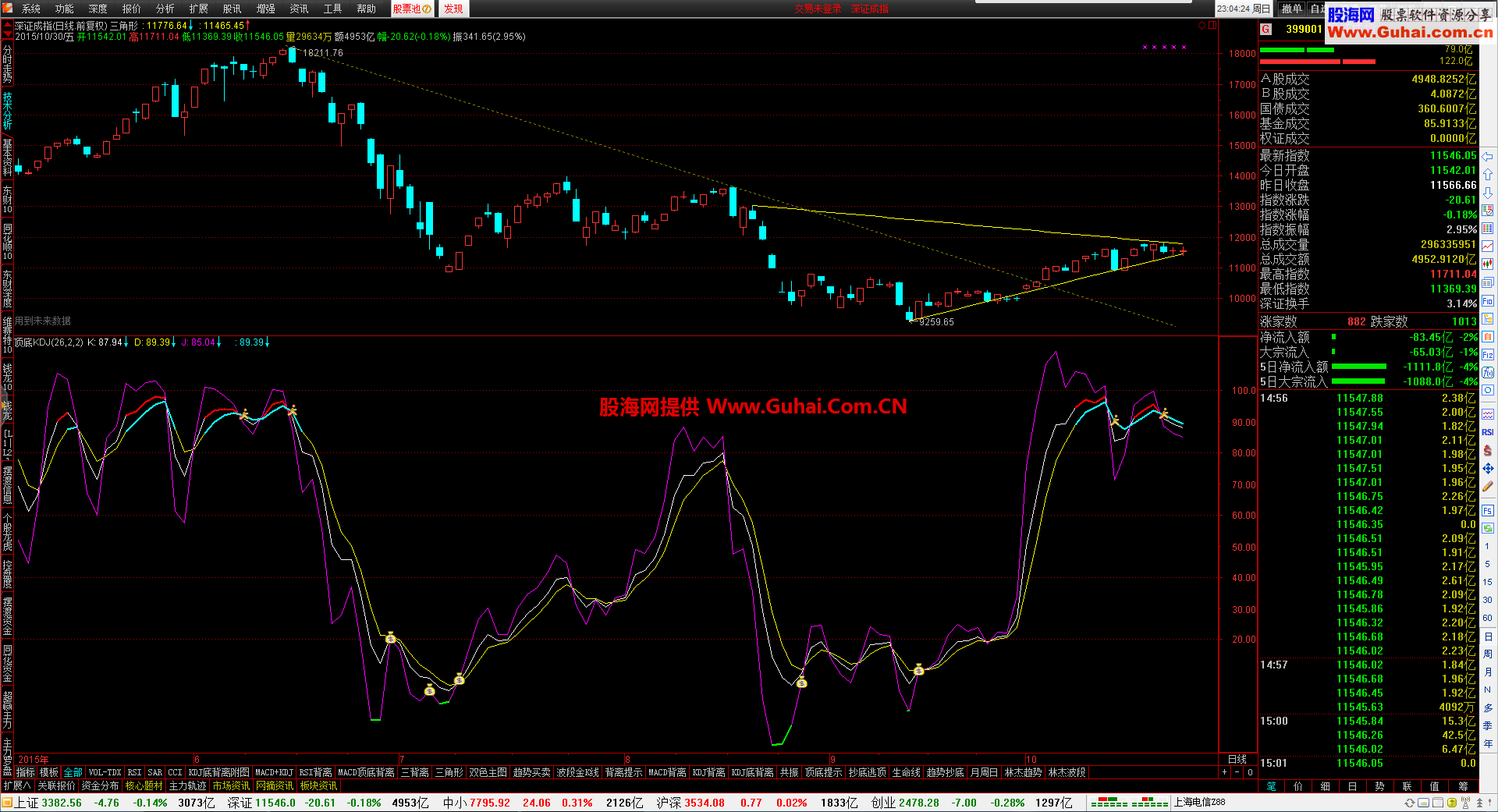The image size is (1498, 812).
Task: Select the 60-minute period in right toolbar
Action: (1488, 618)
